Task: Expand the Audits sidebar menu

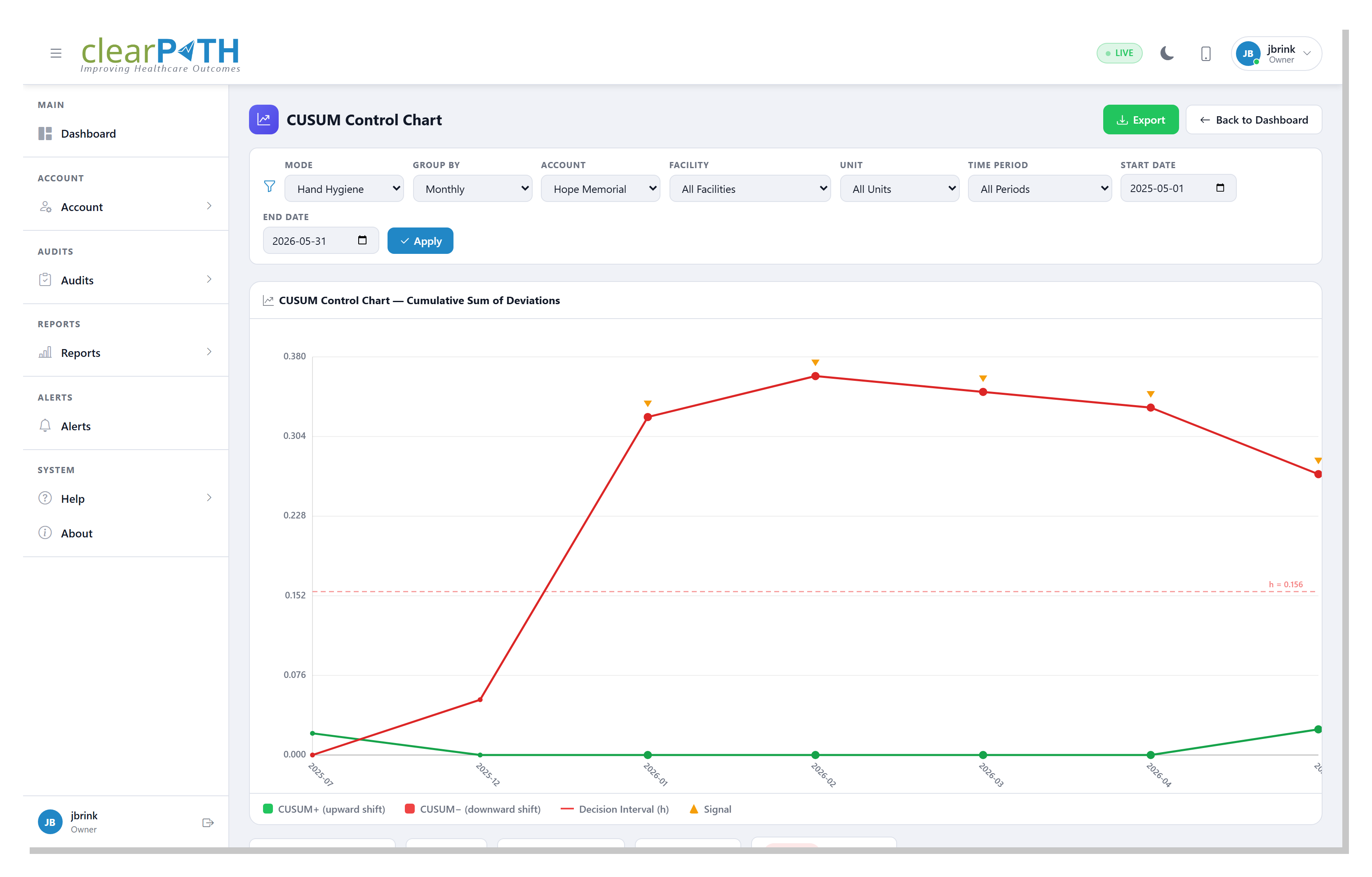Action: point(125,280)
